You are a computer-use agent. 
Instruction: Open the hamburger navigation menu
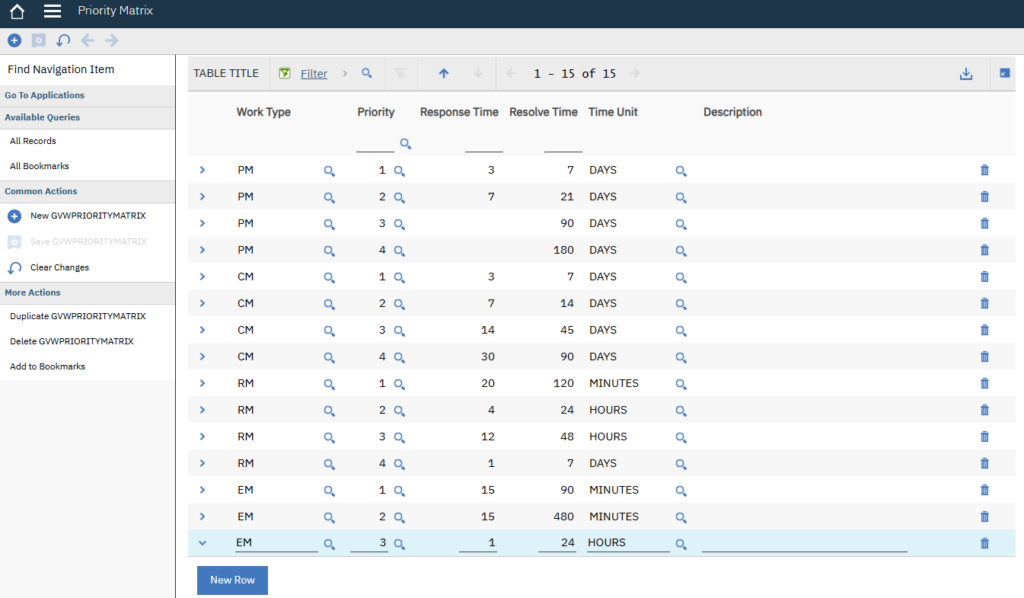[52, 11]
